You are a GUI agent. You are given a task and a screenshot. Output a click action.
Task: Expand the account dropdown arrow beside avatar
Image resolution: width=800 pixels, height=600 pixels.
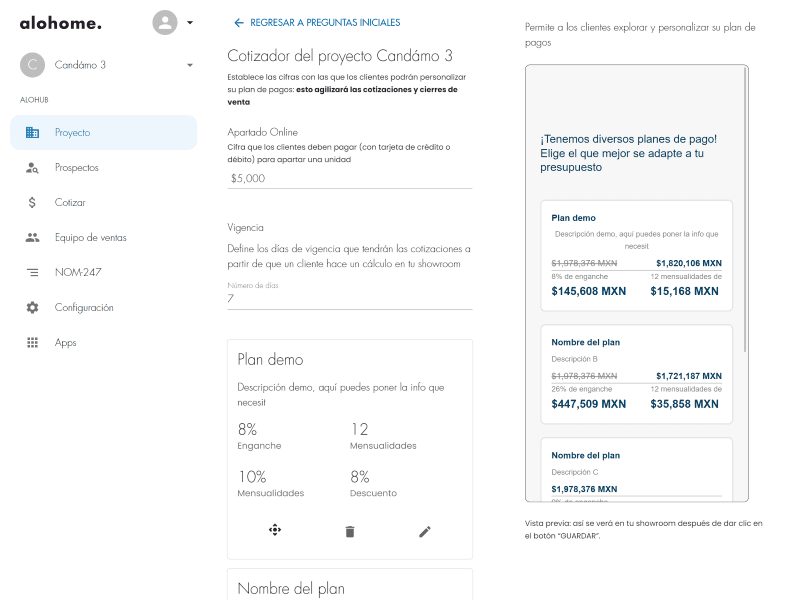pyautogui.click(x=190, y=22)
